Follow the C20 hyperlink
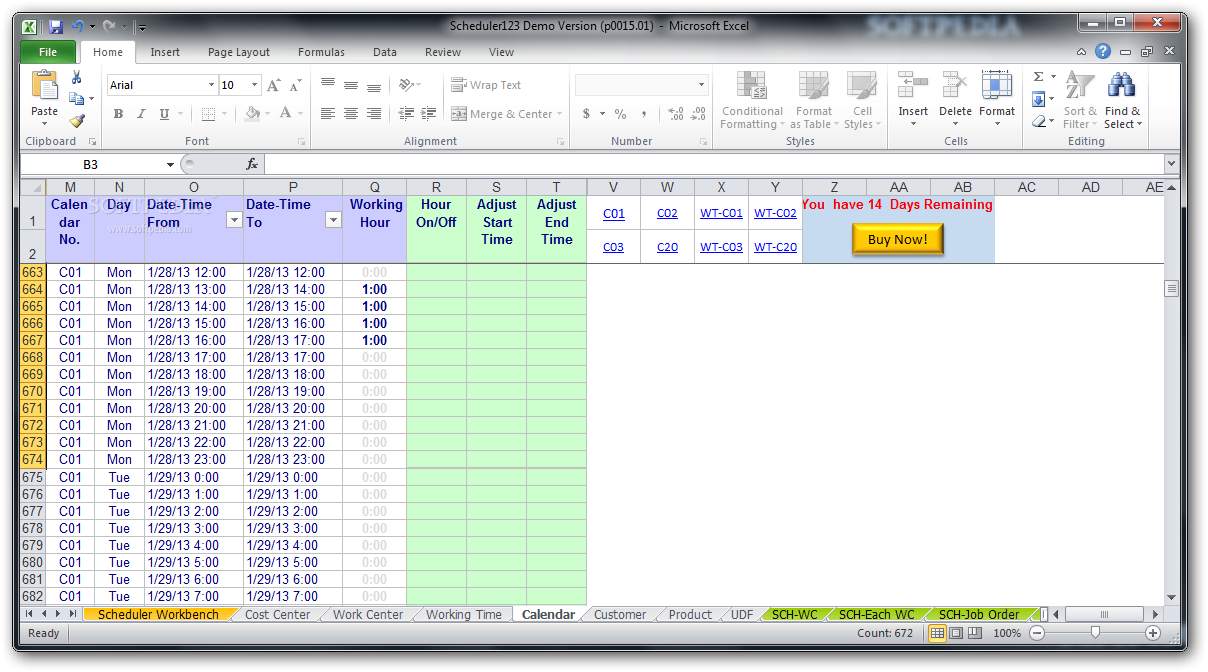This screenshot has width=1208, height=672. pos(667,247)
